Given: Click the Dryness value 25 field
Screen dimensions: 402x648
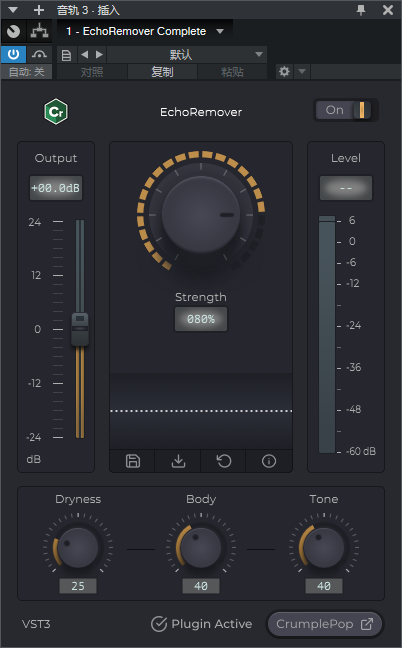Looking at the screenshot, I should point(78,586).
